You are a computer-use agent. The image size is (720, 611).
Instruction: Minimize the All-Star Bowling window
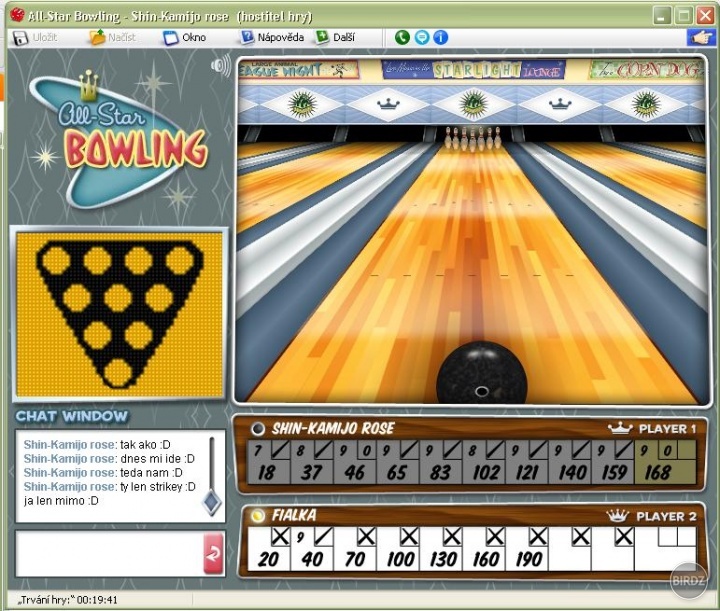click(661, 16)
